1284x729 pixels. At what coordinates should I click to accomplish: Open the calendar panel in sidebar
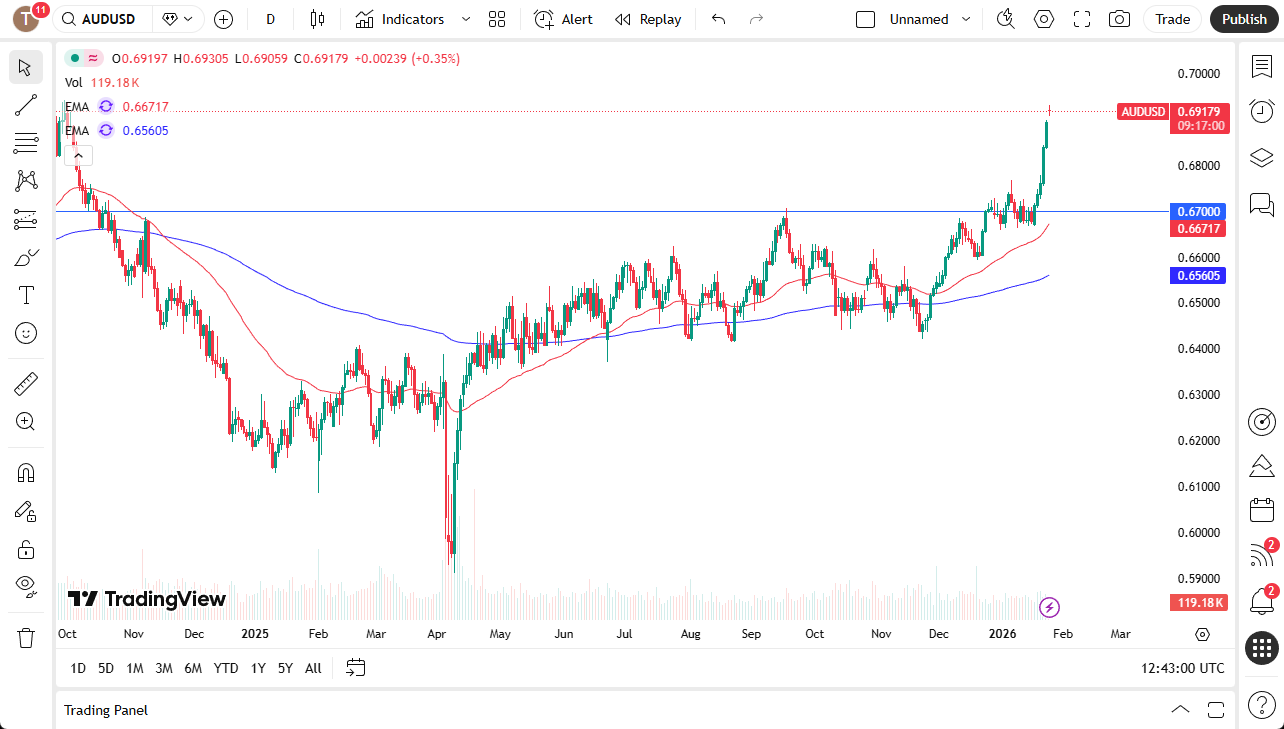1261,510
